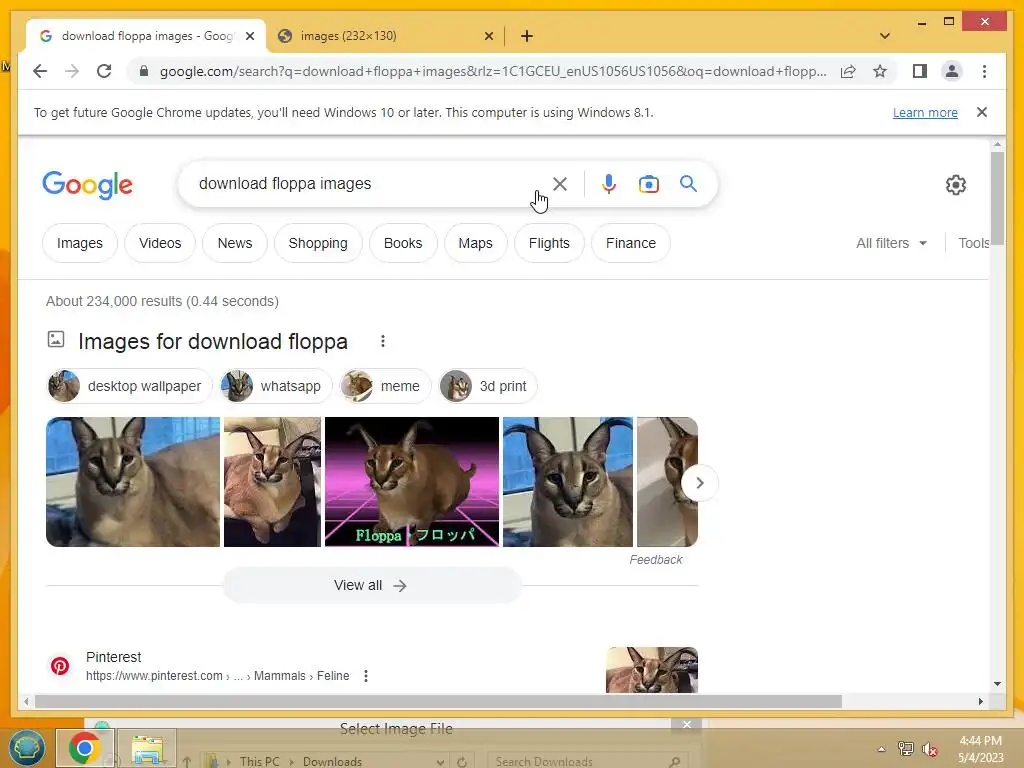Click Chrome icon in the taskbar
This screenshot has width=1024, height=768.
[84, 748]
